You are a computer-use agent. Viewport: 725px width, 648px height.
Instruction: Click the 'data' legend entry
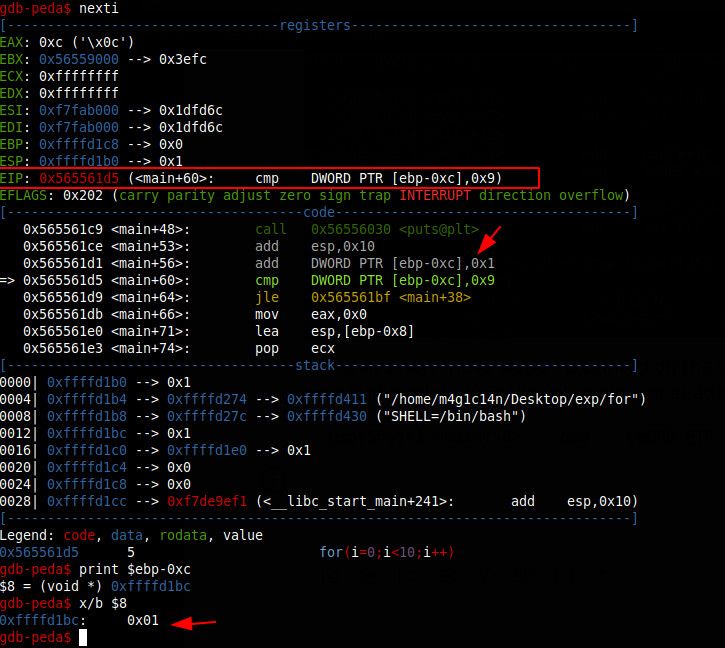[127, 536]
